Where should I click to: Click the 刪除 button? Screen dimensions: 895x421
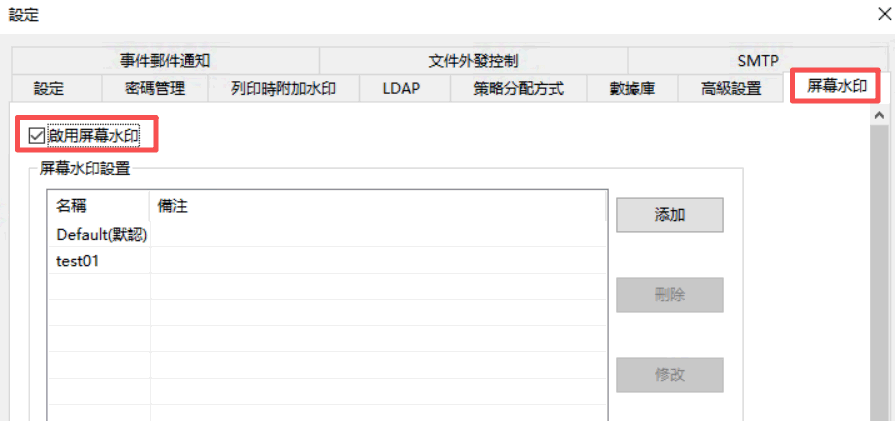point(670,295)
